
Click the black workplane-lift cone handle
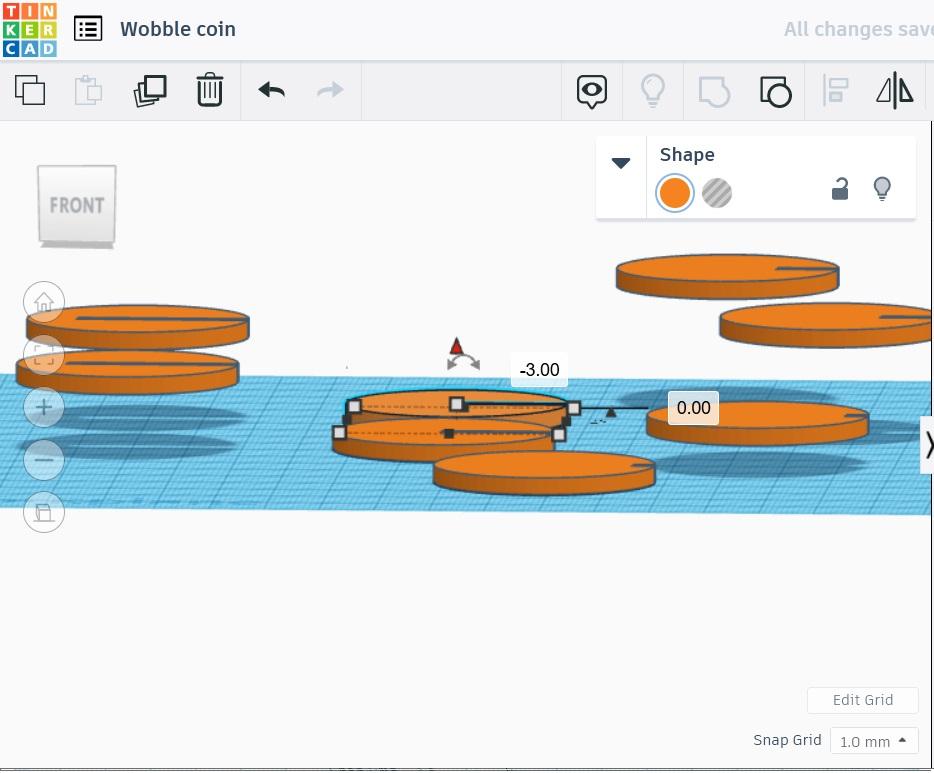coord(611,412)
